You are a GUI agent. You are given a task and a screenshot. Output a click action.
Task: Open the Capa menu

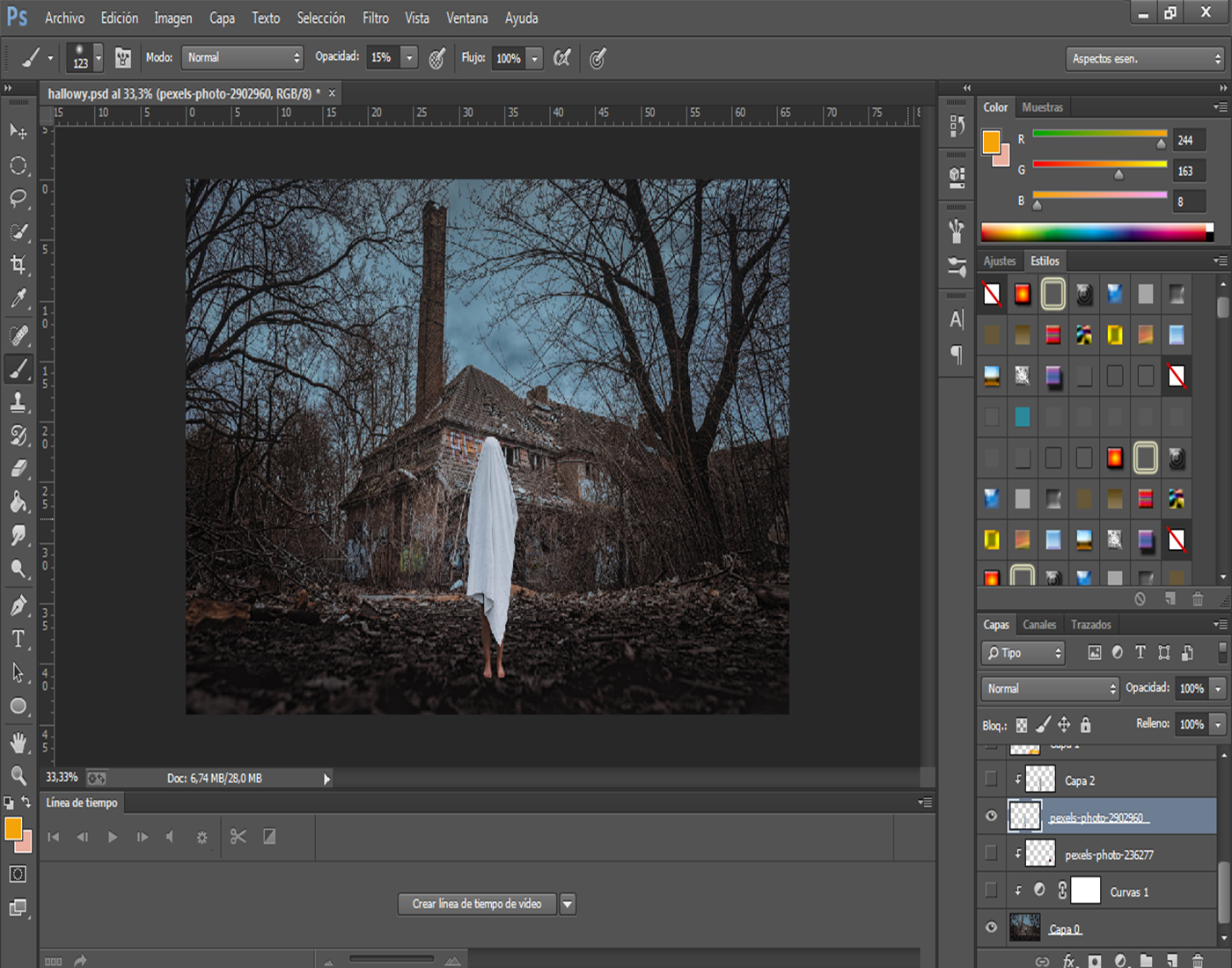222,18
